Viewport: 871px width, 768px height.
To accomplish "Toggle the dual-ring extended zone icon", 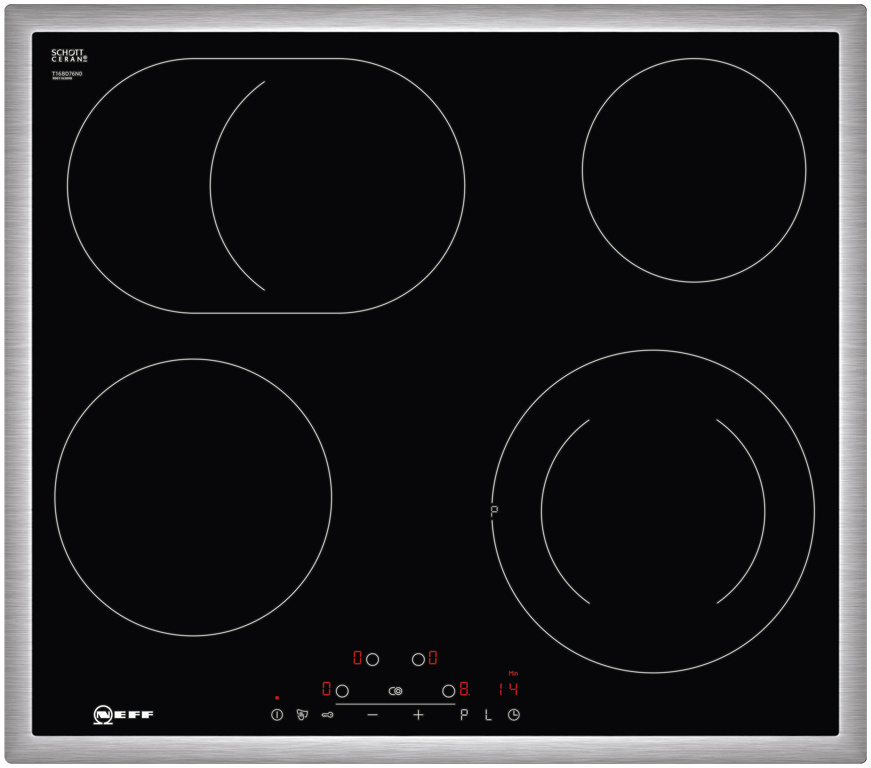I will (x=396, y=691).
